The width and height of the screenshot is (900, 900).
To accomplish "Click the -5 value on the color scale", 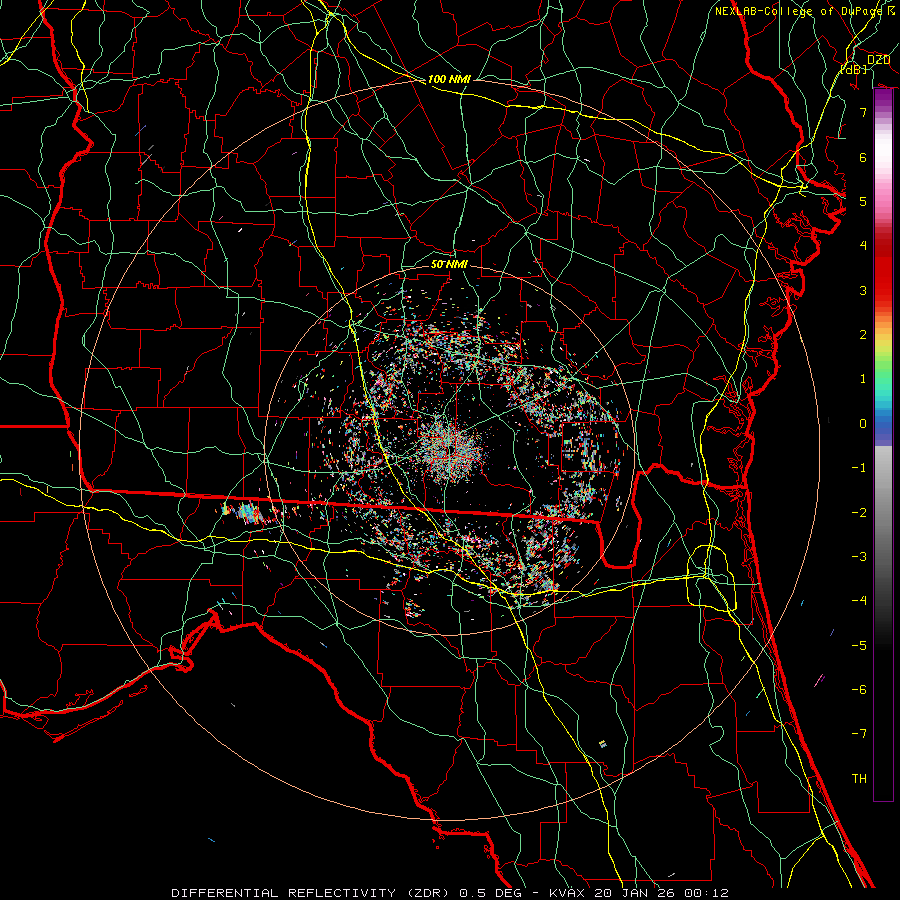I will coord(859,646).
